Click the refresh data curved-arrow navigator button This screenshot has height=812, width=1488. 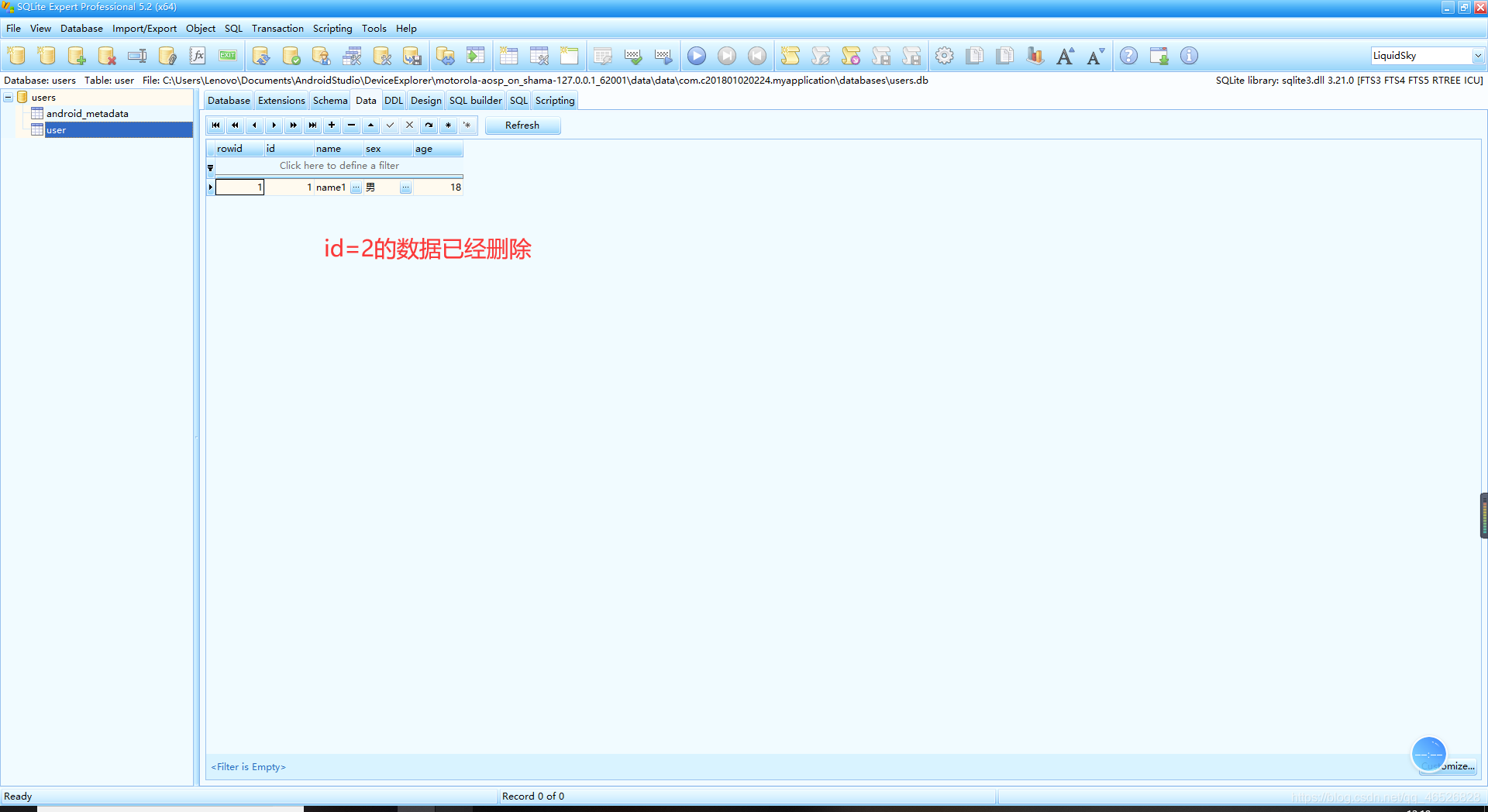pyautogui.click(x=429, y=126)
